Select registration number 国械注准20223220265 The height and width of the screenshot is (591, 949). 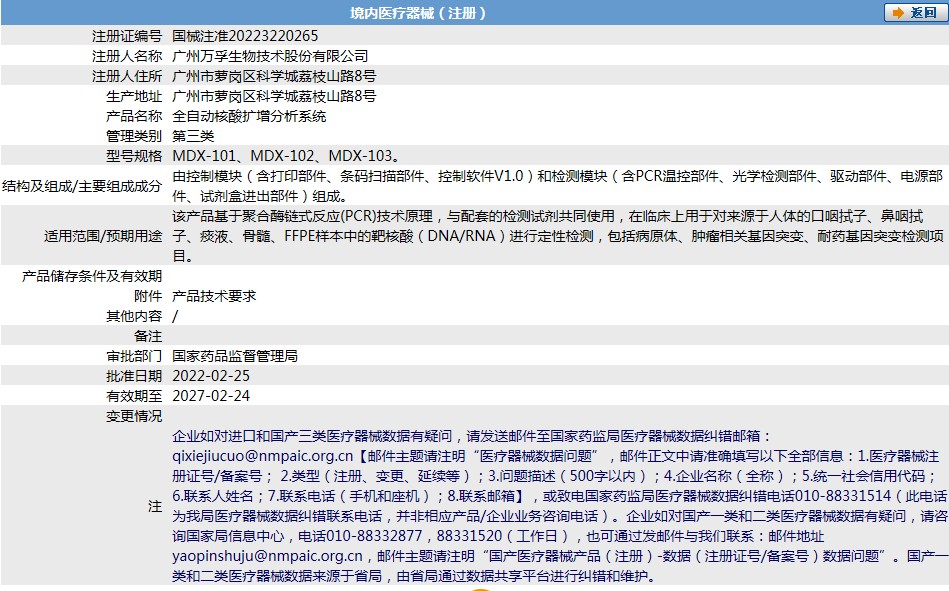[x=245, y=36]
